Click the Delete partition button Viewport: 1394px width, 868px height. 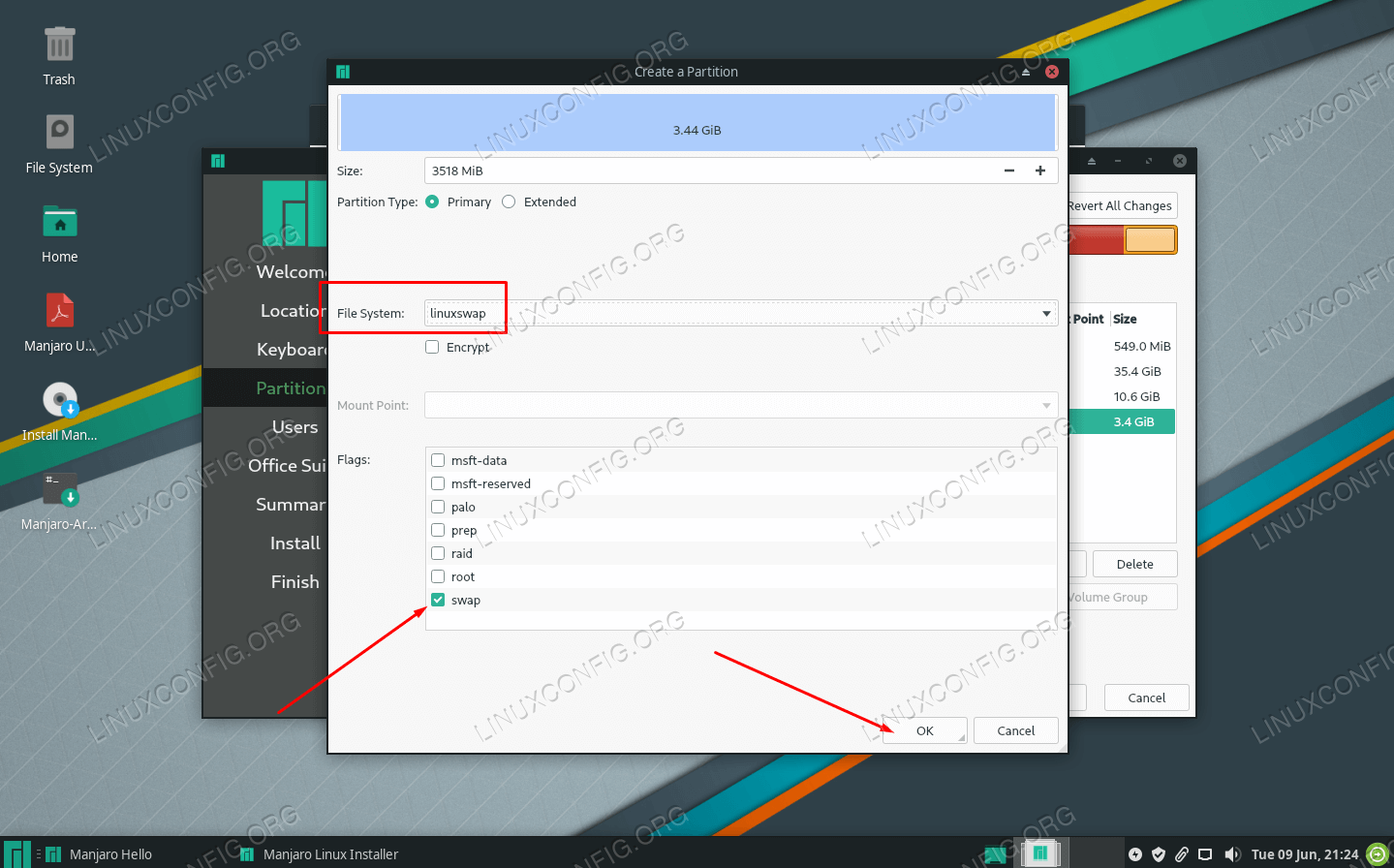coord(1134,564)
